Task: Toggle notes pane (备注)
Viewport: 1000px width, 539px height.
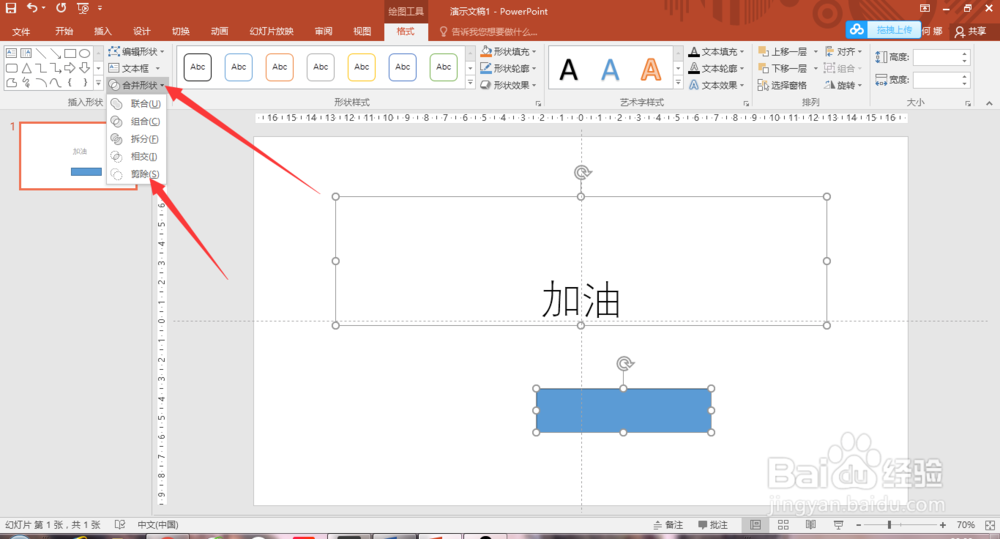Action: 668,524
